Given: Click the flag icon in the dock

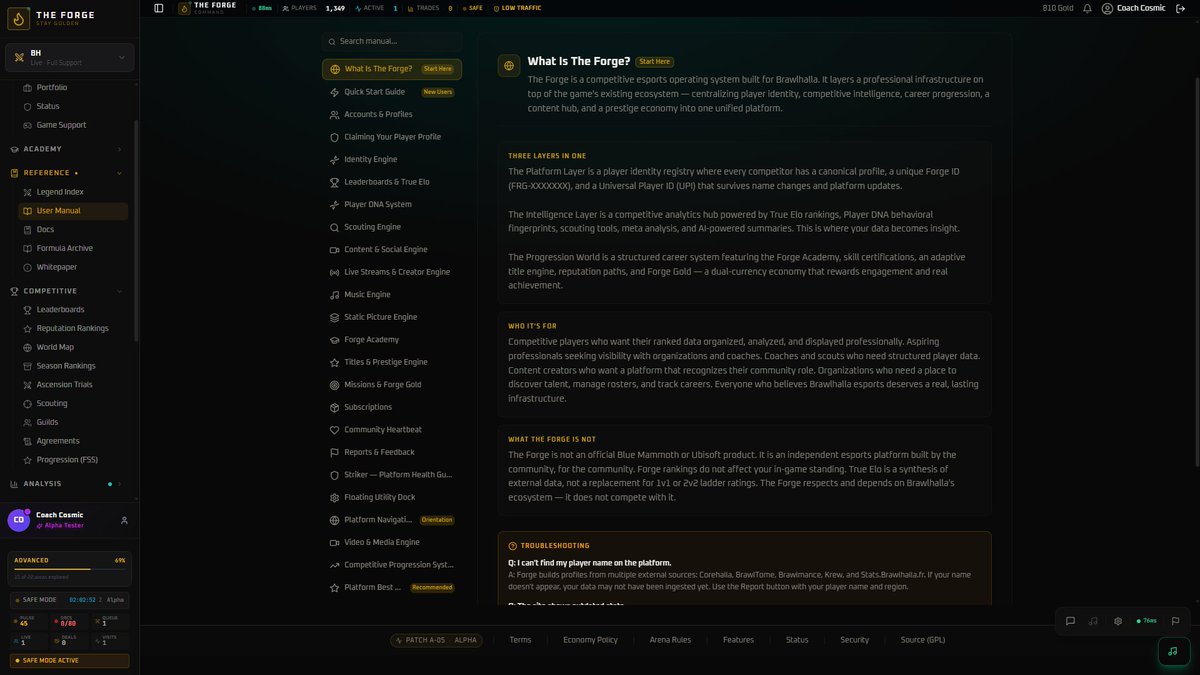Looking at the screenshot, I should tap(1175, 621).
